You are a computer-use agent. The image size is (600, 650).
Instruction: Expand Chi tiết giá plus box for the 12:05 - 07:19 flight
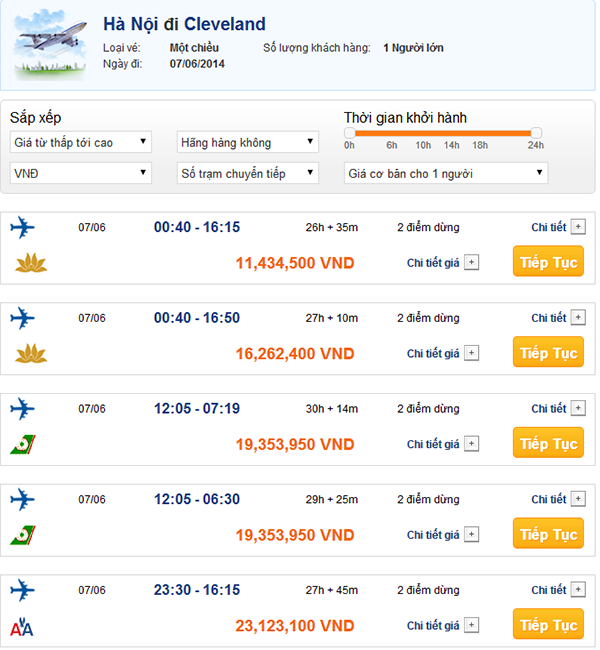[x=471, y=444]
